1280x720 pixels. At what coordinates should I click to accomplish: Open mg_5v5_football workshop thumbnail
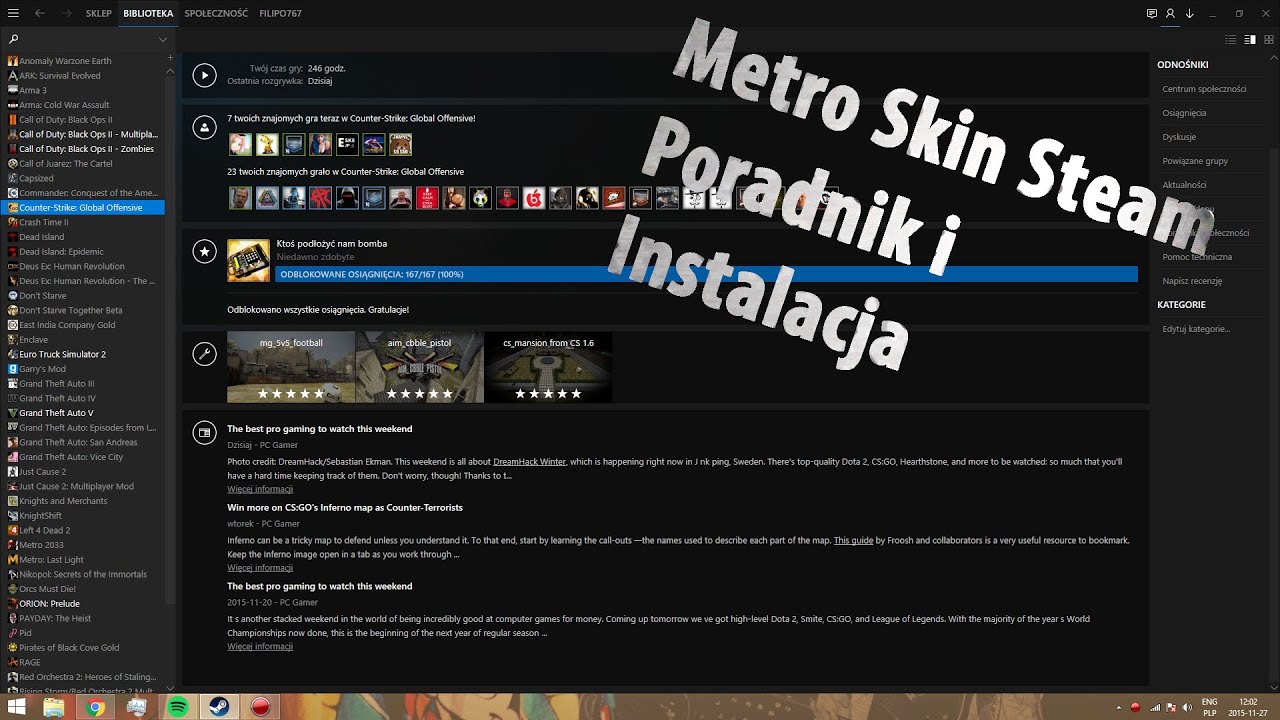(x=291, y=367)
